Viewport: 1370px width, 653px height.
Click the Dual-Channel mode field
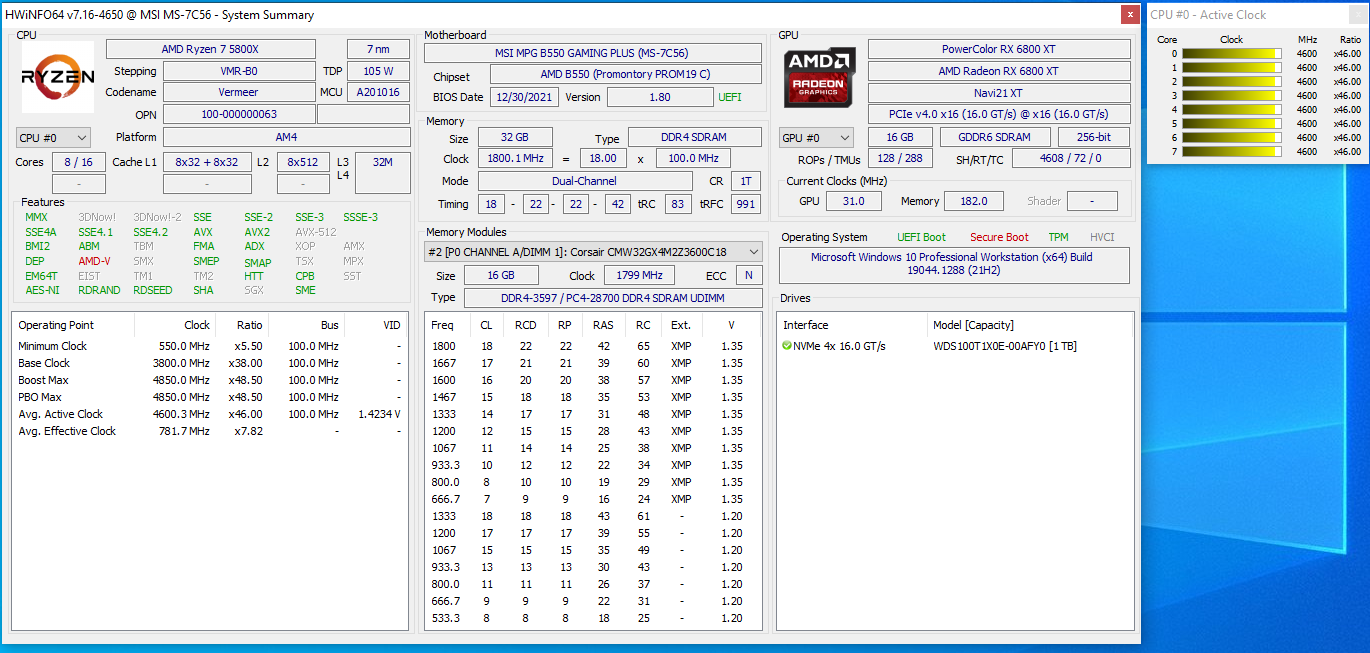[x=585, y=181]
